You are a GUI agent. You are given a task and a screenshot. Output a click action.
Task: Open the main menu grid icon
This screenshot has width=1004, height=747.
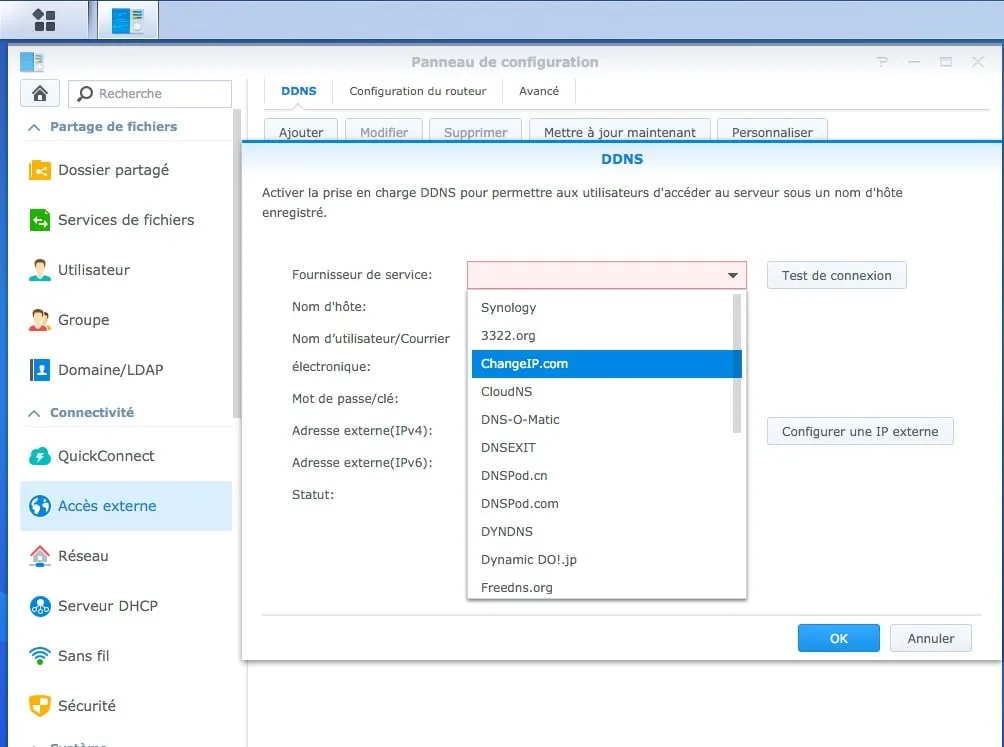tap(44, 20)
